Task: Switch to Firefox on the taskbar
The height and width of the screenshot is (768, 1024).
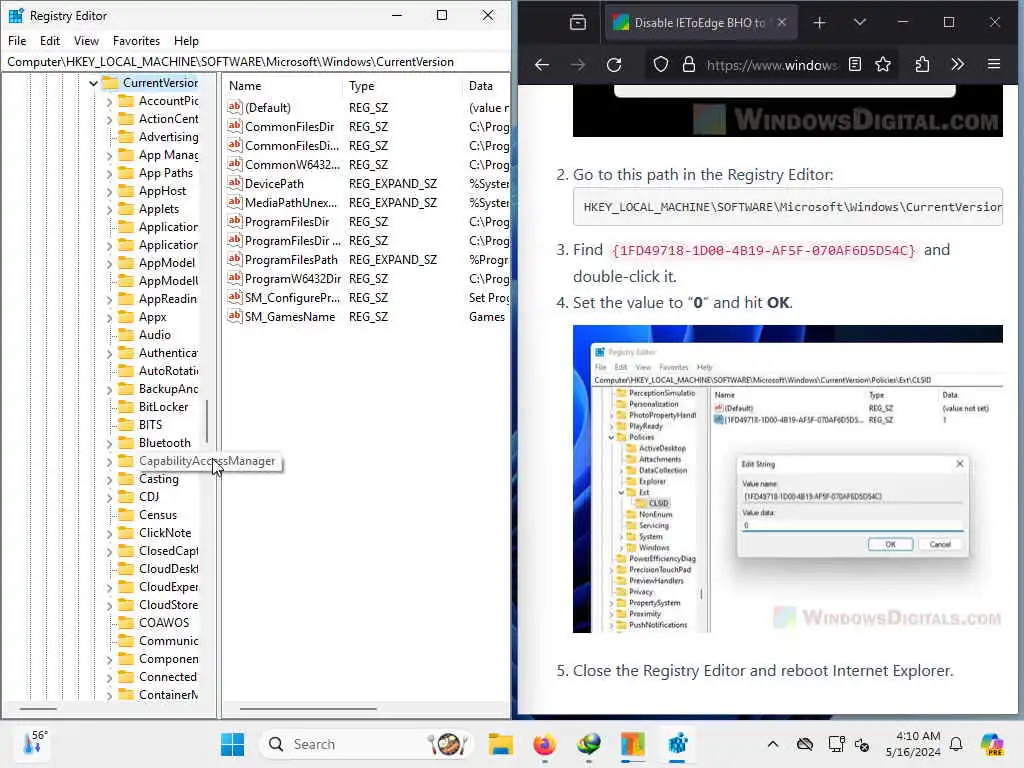Action: coord(545,744)
